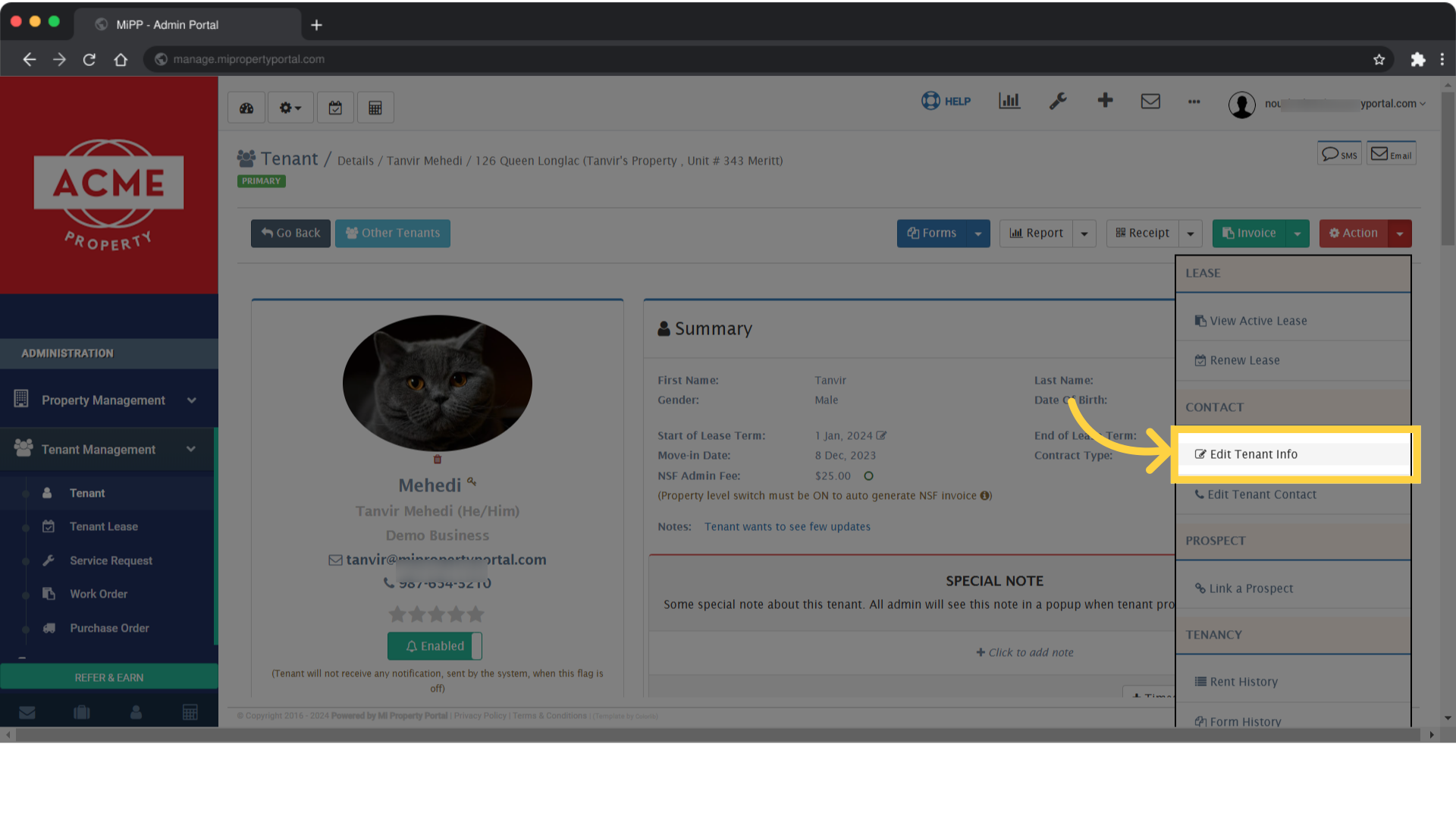Open the calendar icon in the toolbar
Image resolution: width=1456 pixels, height=819 pixels.
335,107
